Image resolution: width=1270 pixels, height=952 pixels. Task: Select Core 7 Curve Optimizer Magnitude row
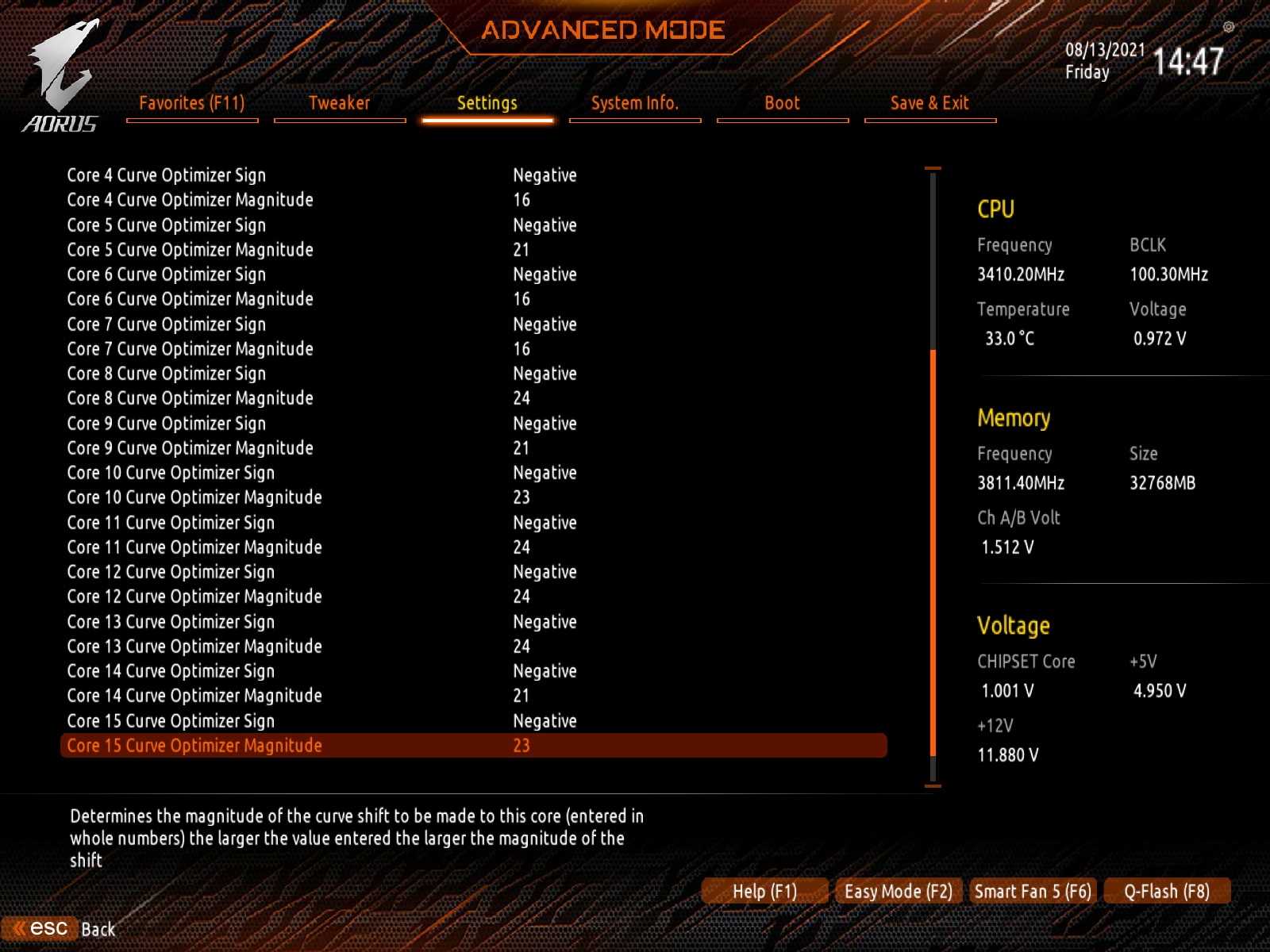(474, 349)
